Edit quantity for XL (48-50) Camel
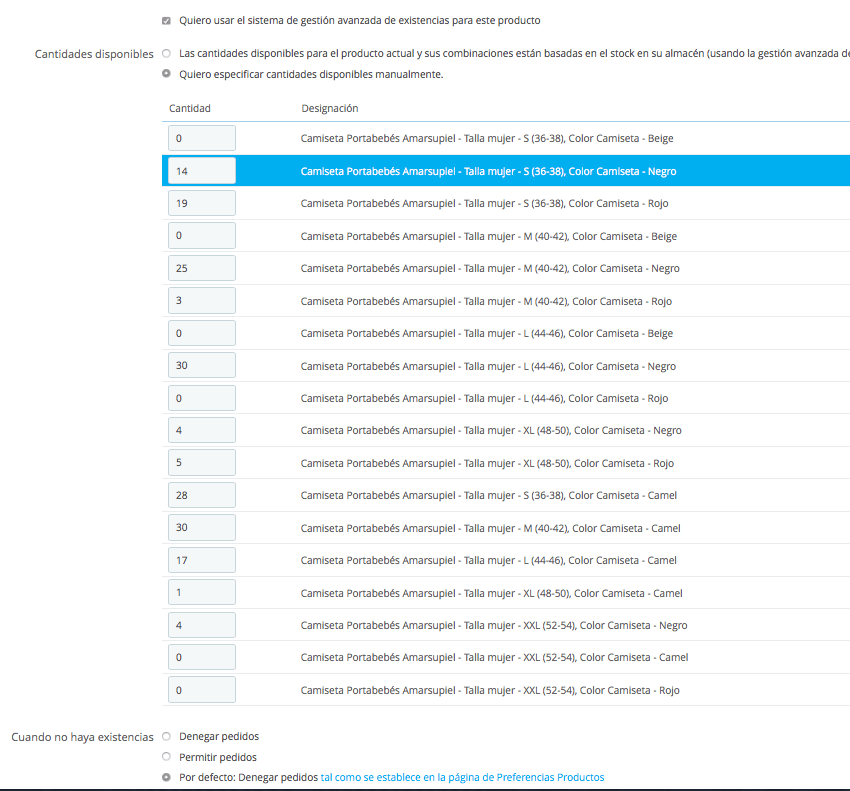Screen dimensions: 850x791 (x=202, y=593)
